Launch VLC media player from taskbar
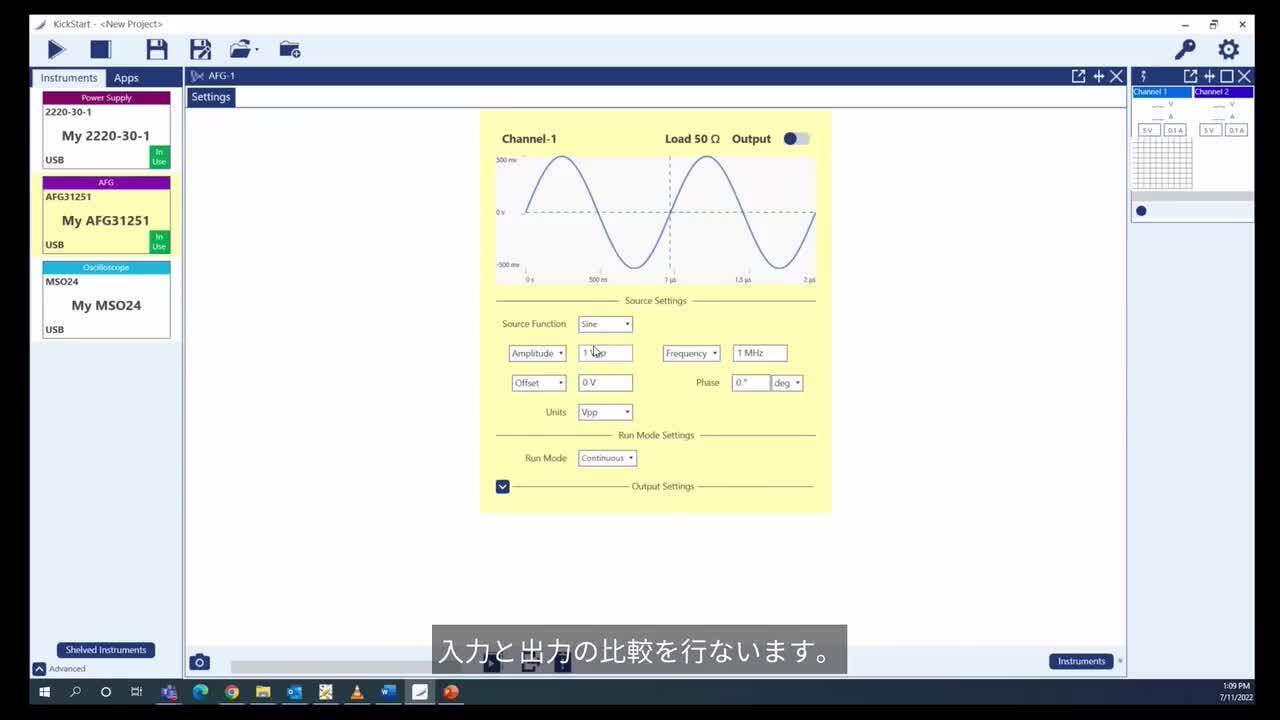Screen dimensions: 1280x720 [357, 692]
